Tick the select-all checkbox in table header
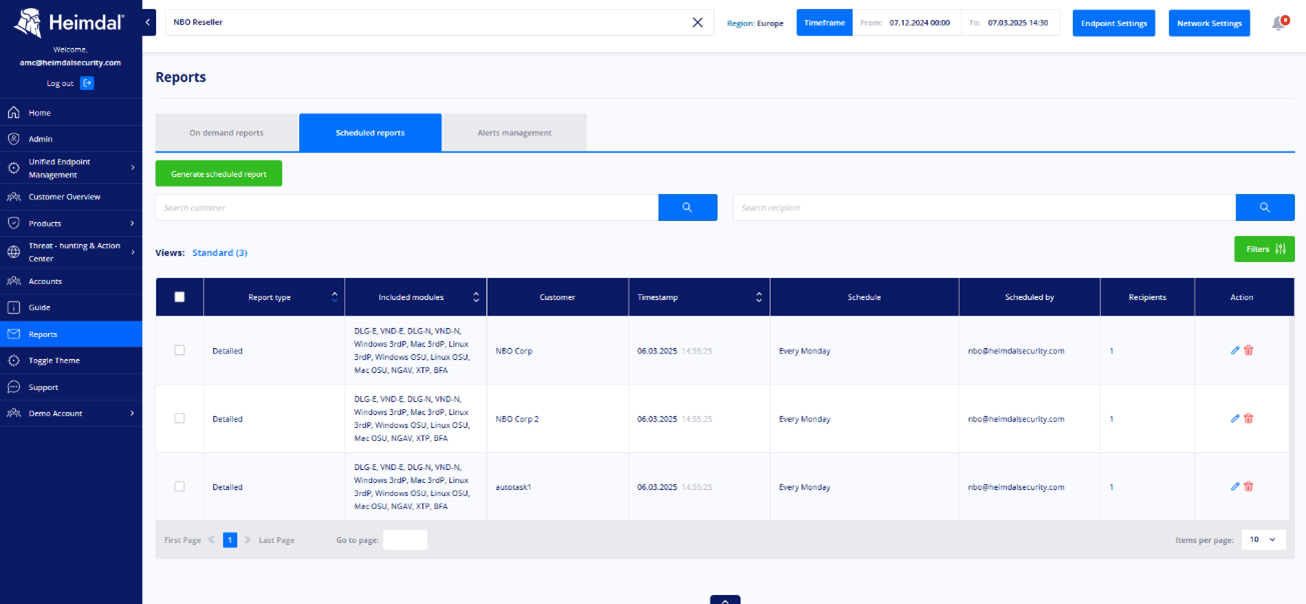The width and height of the screenshot is (1306, 604). pos(180,297)
